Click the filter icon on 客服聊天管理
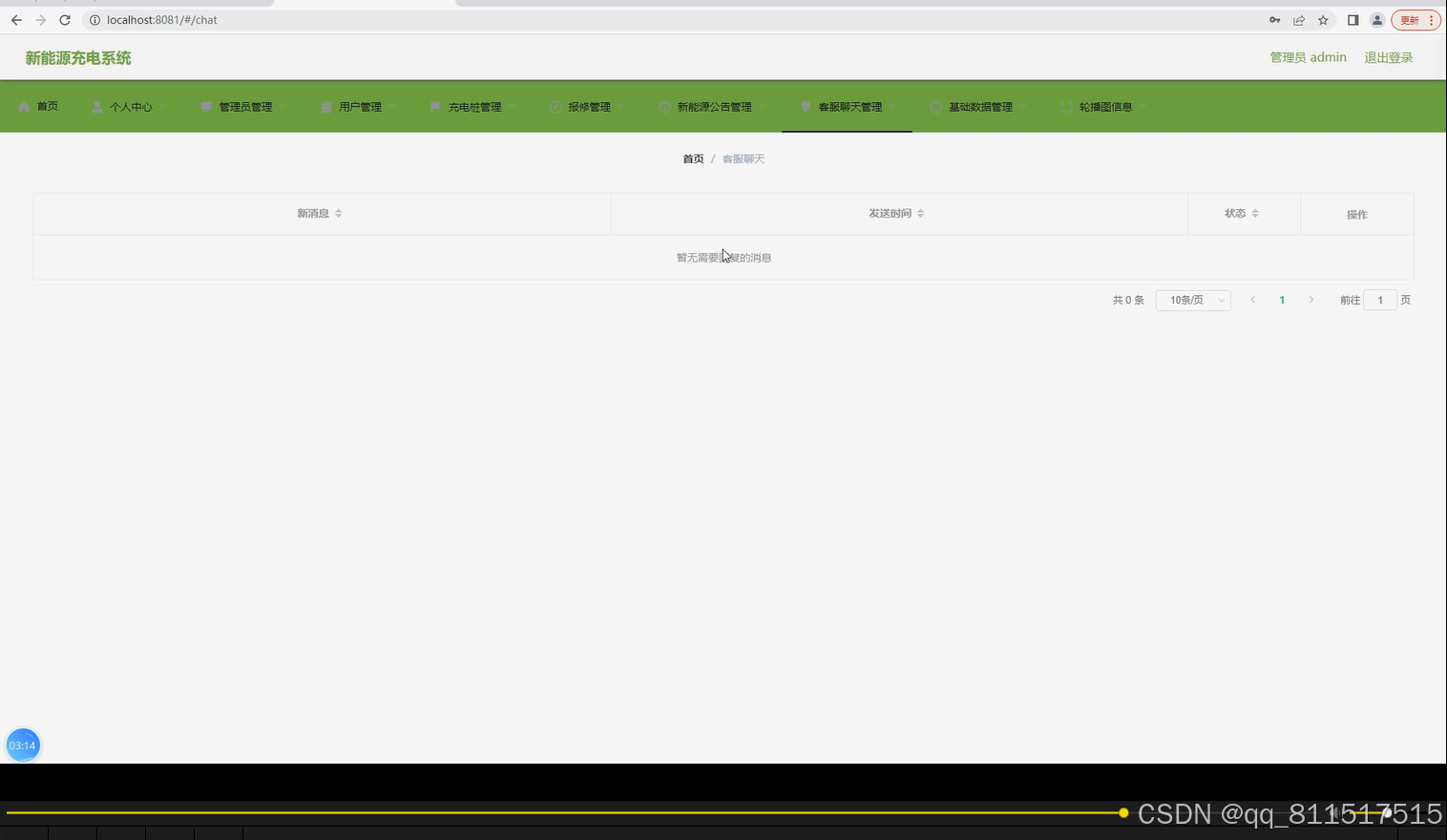Image resolution: width=1447 pixels, height=840 pixels. 805,106
